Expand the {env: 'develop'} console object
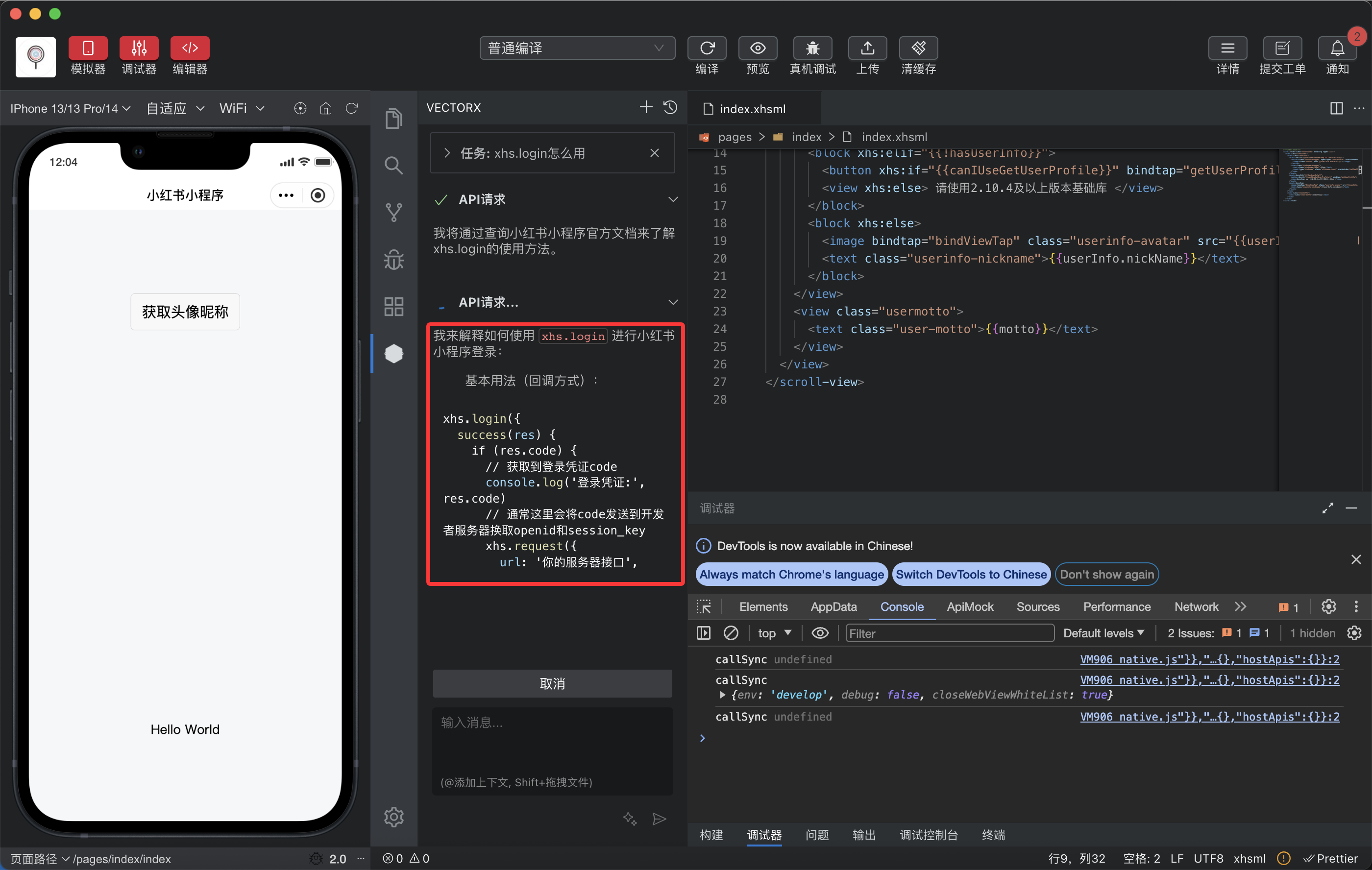Screen dimensions: 1372x870 click(722, 695)
